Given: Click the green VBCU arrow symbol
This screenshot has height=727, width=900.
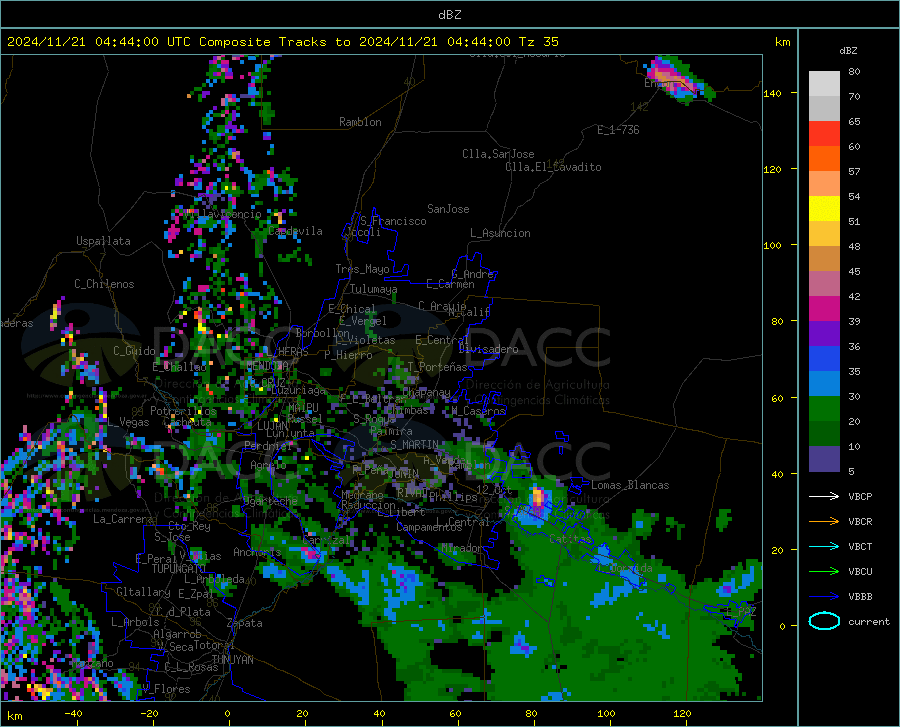Looking at the screenshot, I should click(x=824, y=572).
